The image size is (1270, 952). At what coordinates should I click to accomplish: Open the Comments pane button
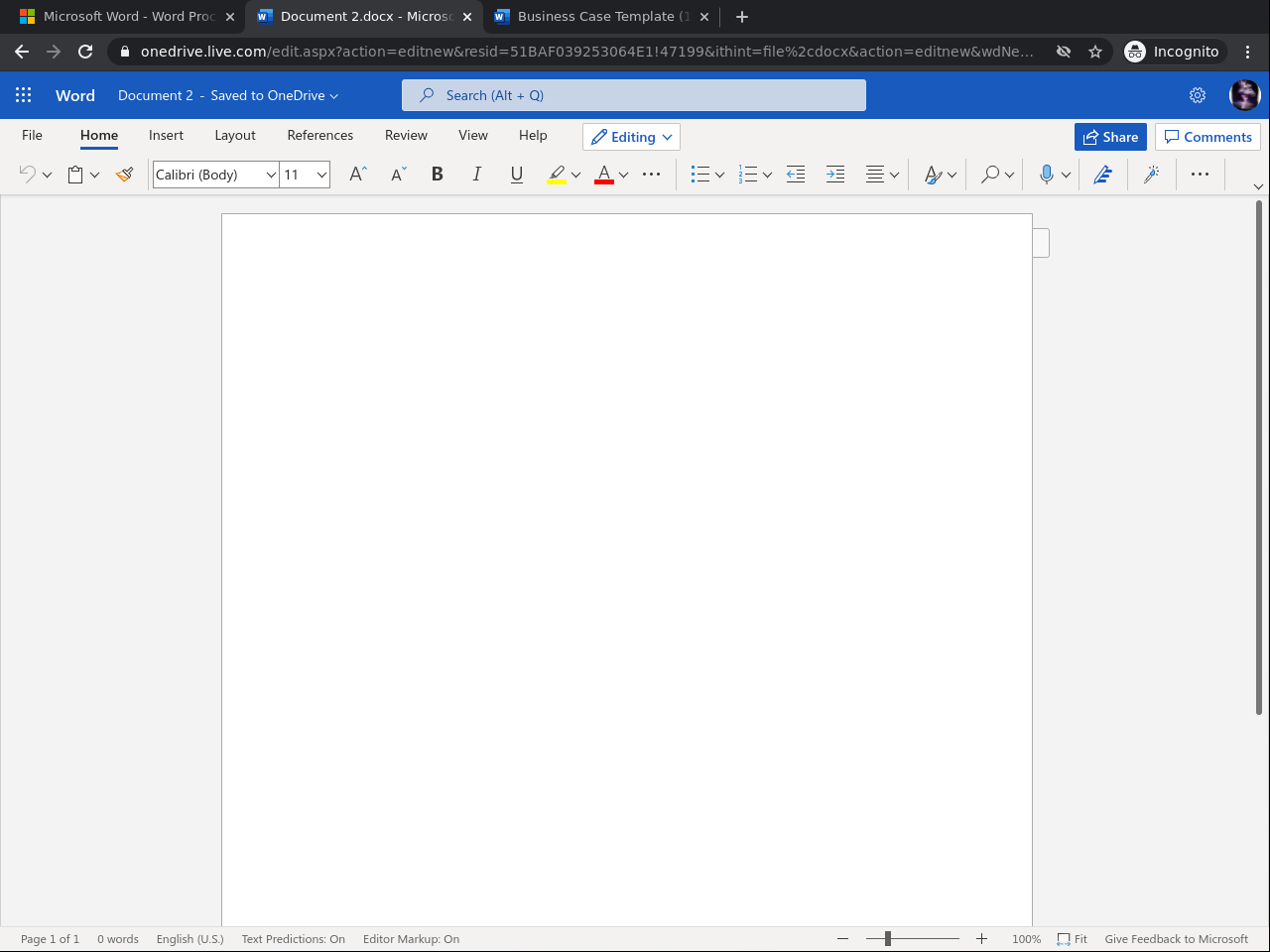tap(1207, 137)
